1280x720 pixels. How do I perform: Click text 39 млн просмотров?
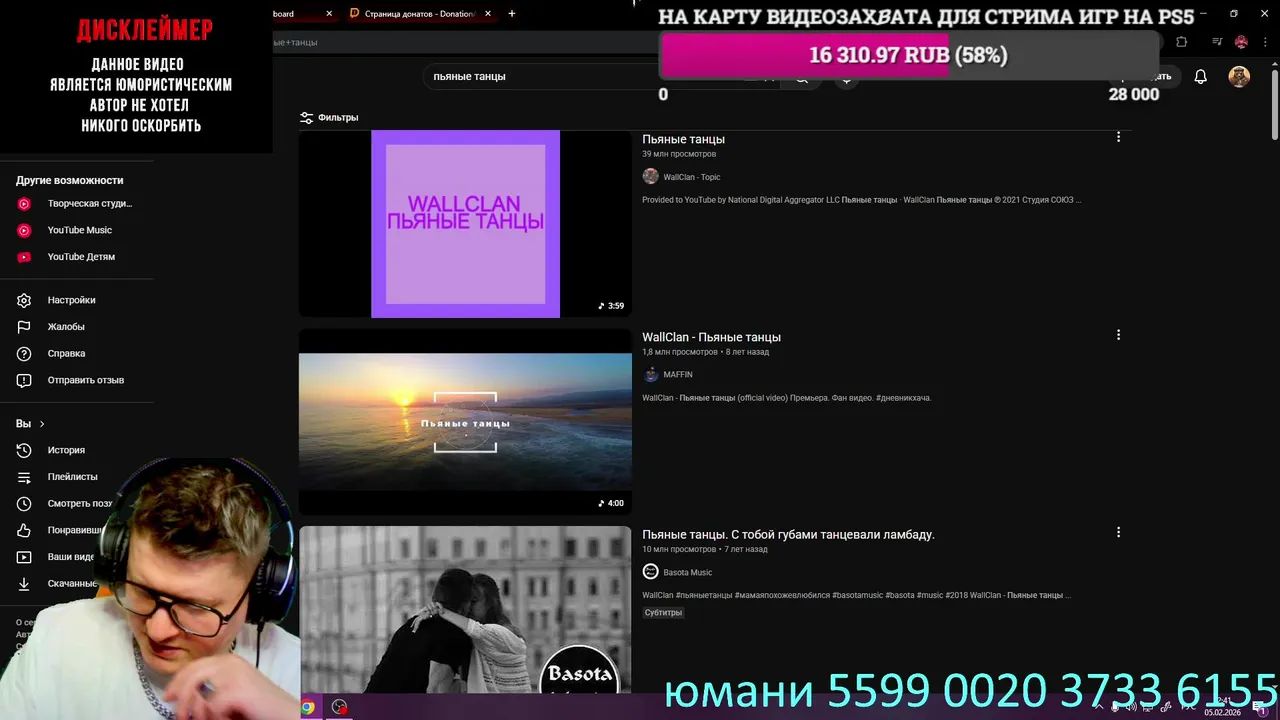[679, 154]
